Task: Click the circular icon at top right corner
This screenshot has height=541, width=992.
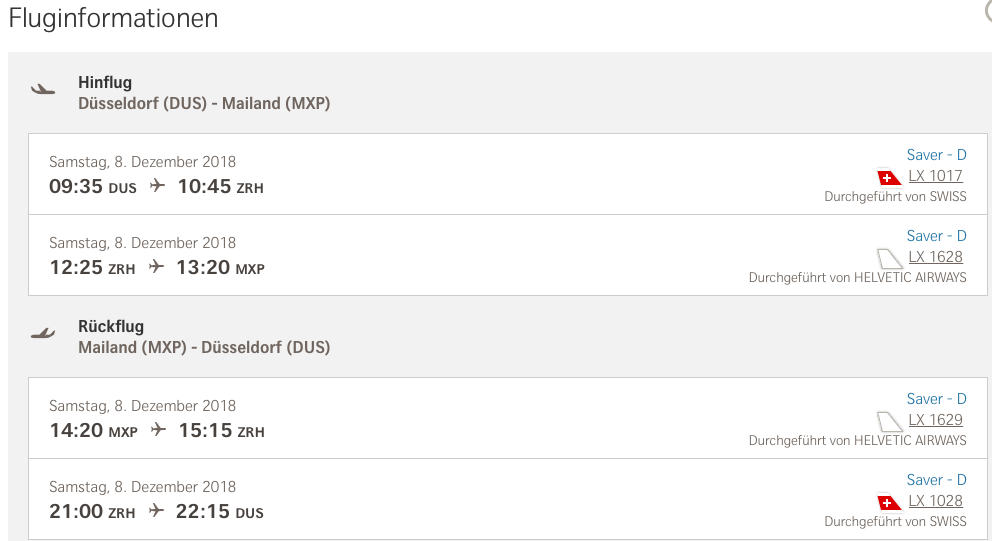Action: pyautogui.click(x=988, y=8)
